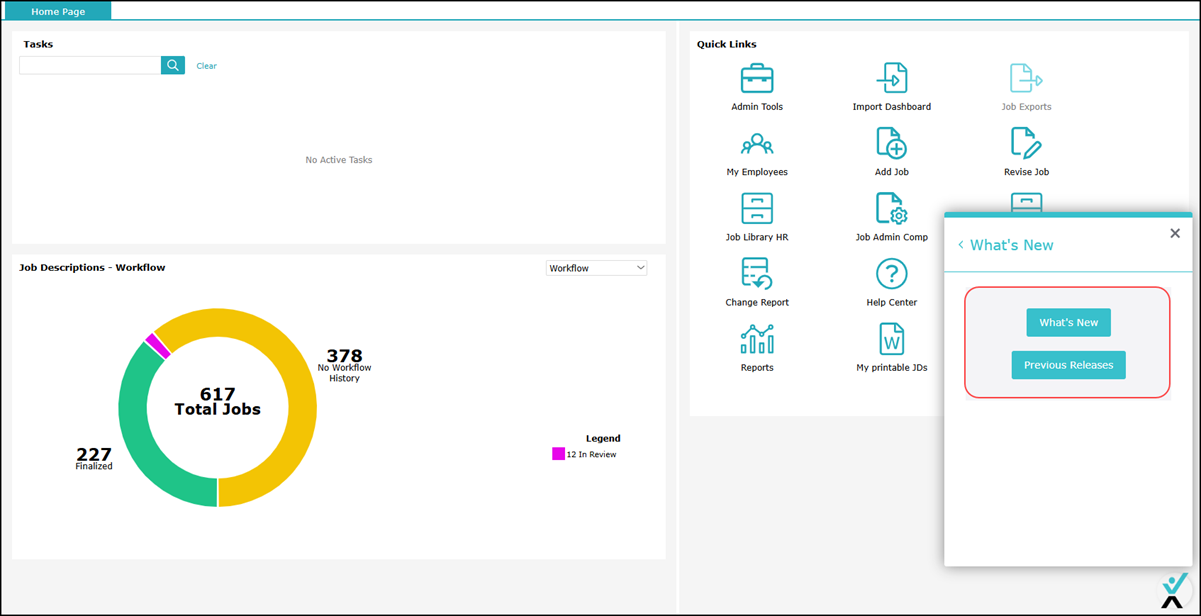Click the Clear link beside search
The height and width of the screenshot is (616, 1201).
(x=206, y=66)
